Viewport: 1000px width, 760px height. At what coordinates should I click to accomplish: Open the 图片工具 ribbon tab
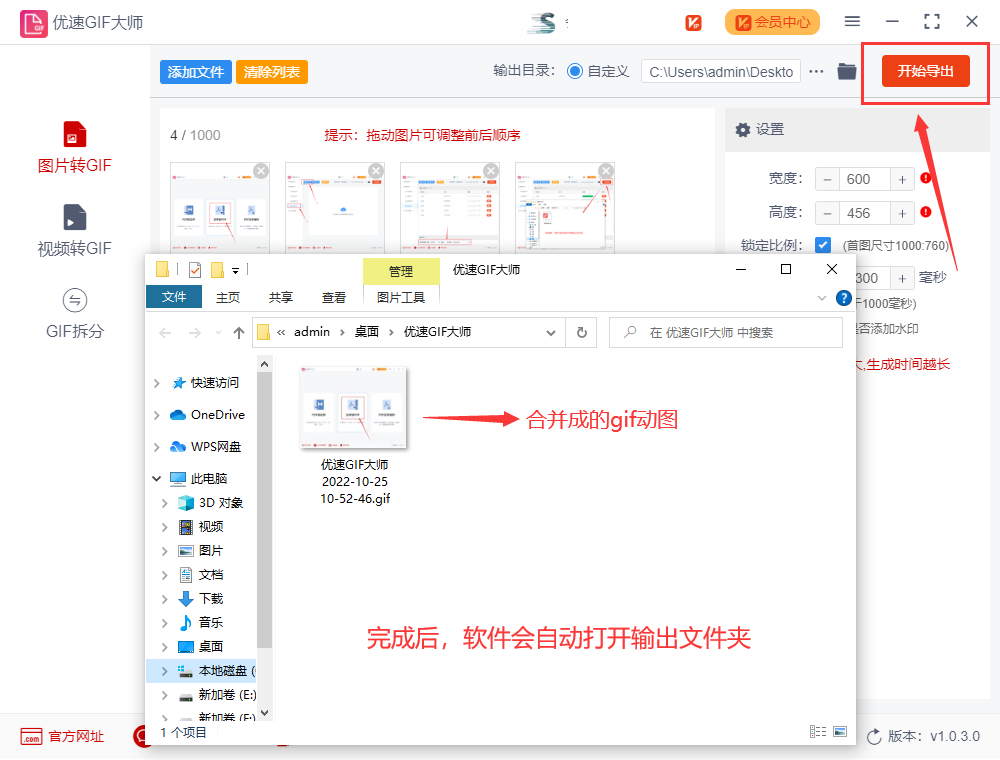point(401,297)
